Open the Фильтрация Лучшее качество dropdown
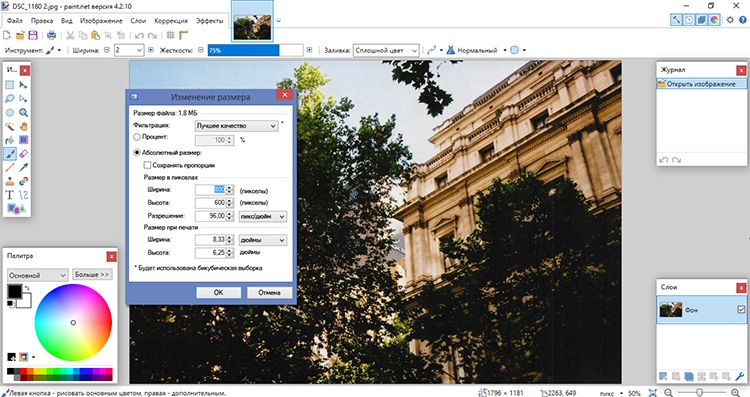 tap(236, 126)
